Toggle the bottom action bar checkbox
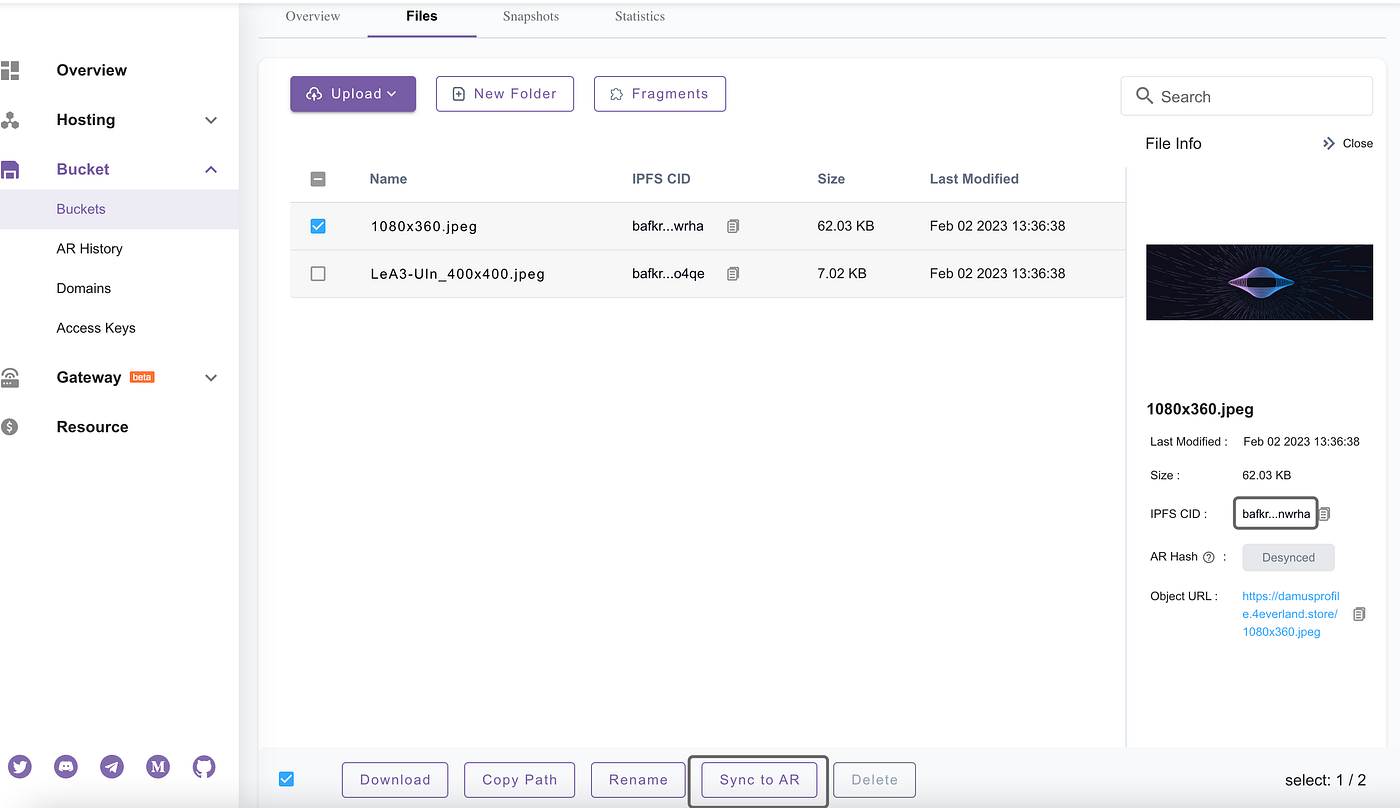Viewport: 1400px width, 808px height. click(x=287, y=779)
